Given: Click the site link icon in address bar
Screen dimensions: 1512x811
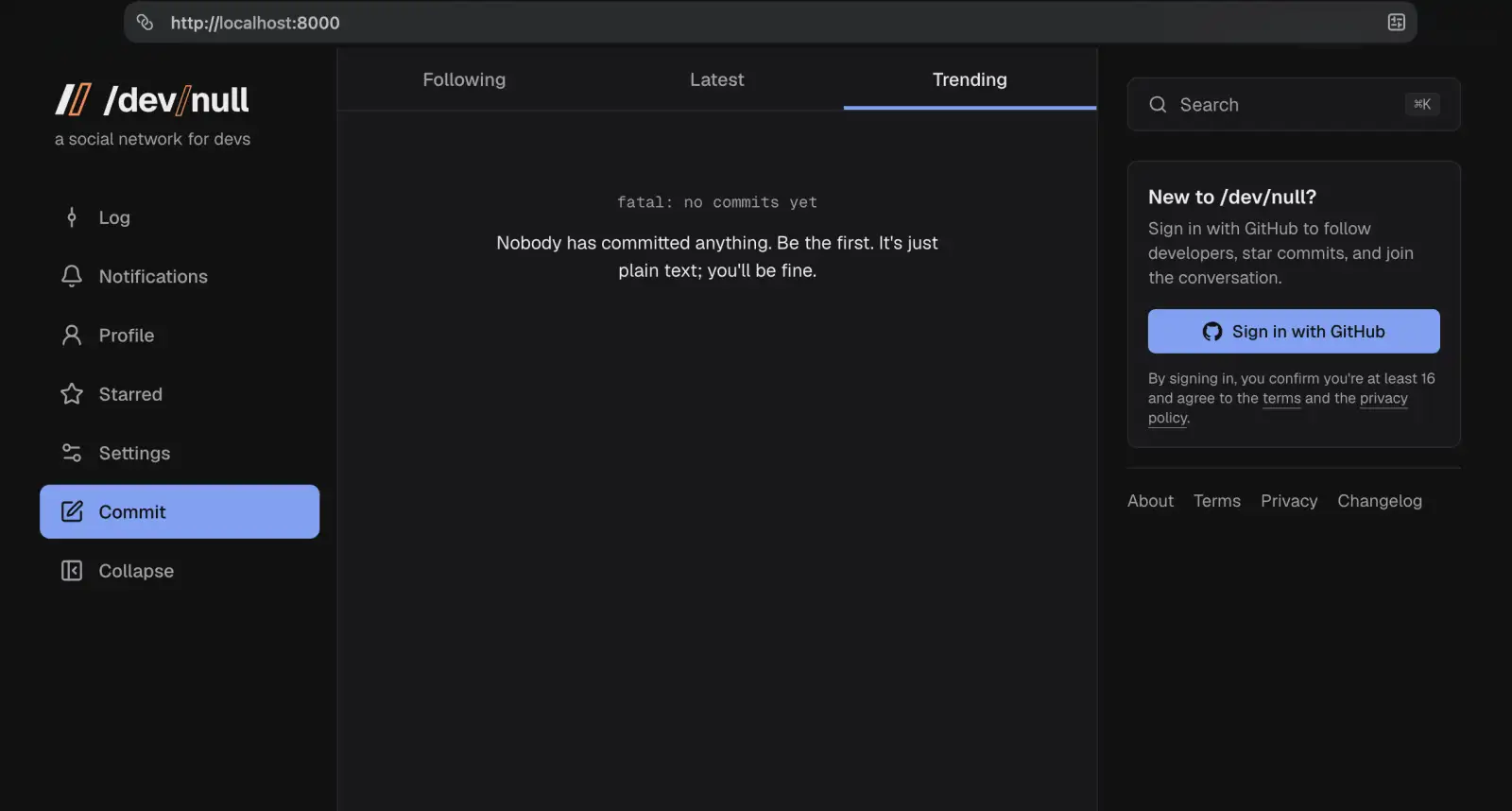Looking at the screenshot, I should coord(145,22).
